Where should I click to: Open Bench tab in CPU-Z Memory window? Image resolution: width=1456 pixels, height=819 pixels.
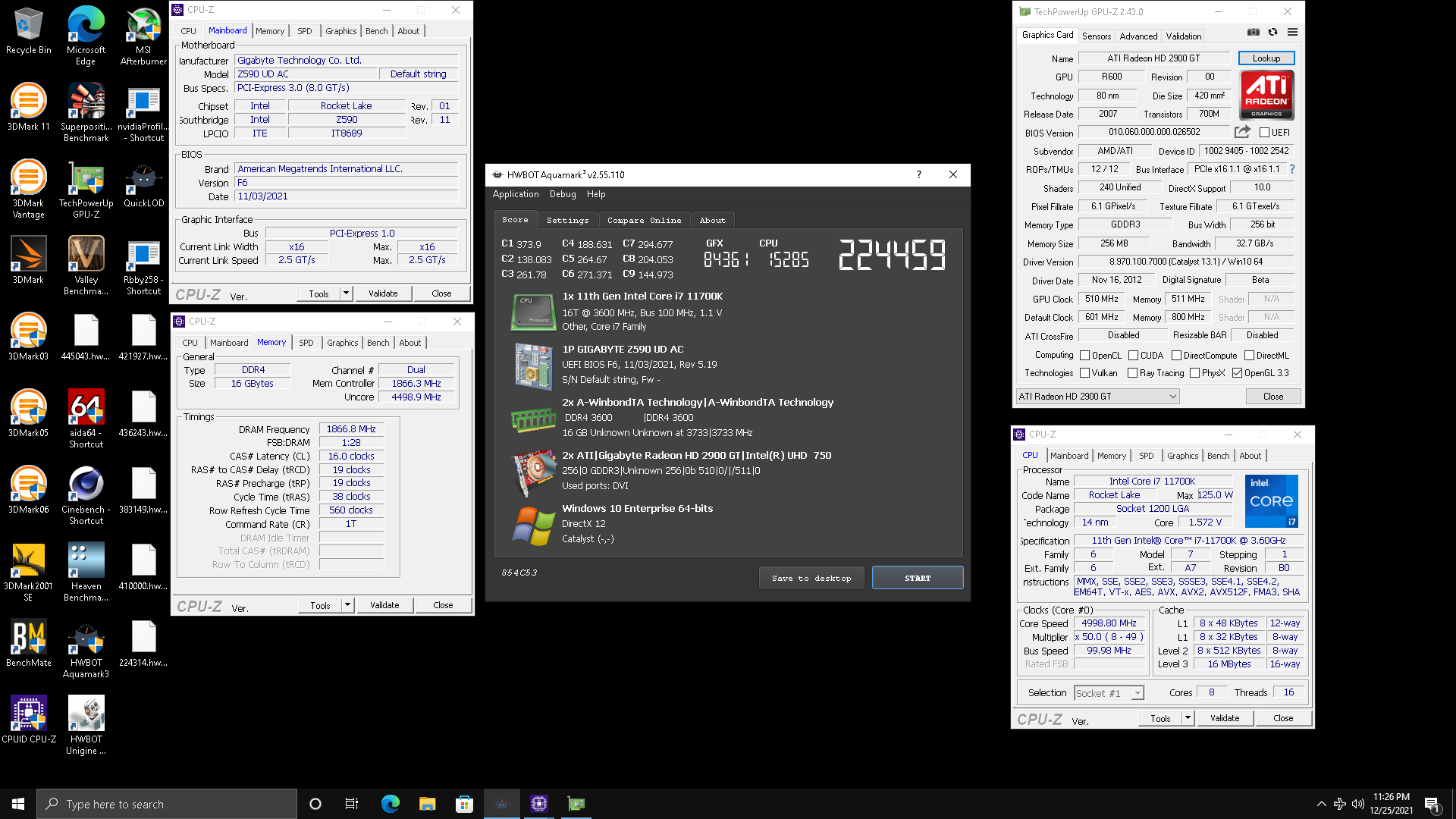click(x=378, y=343)
